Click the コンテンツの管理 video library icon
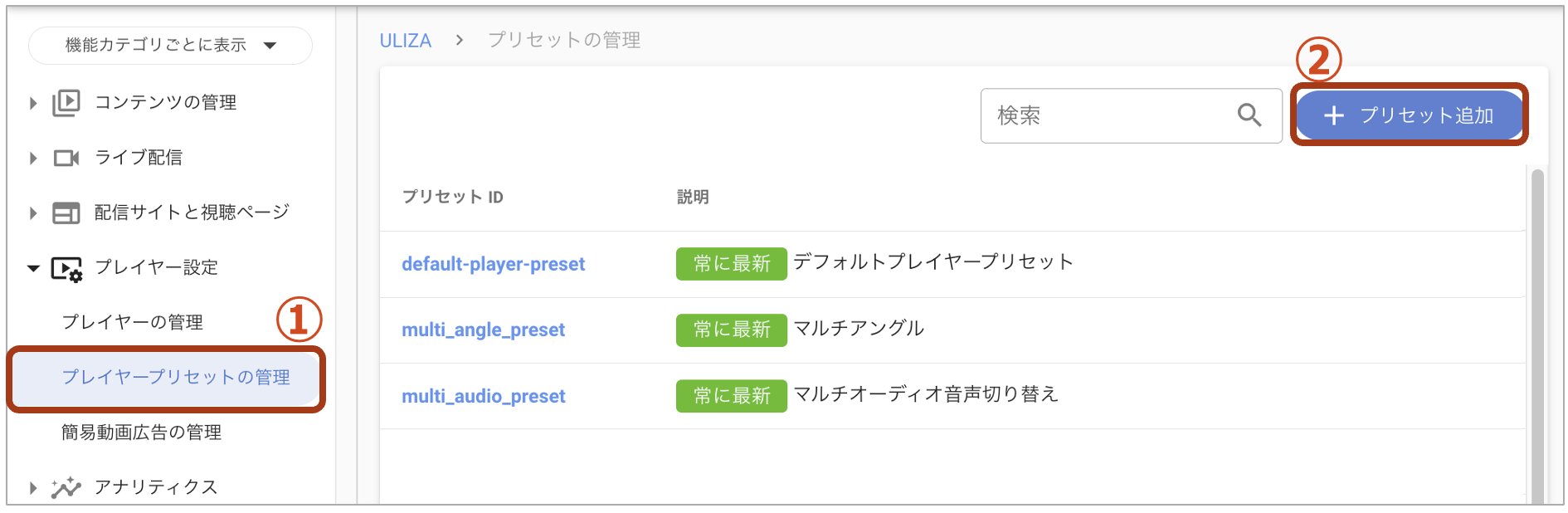Viewport: 1568px width, 513px height. point(66,103)
